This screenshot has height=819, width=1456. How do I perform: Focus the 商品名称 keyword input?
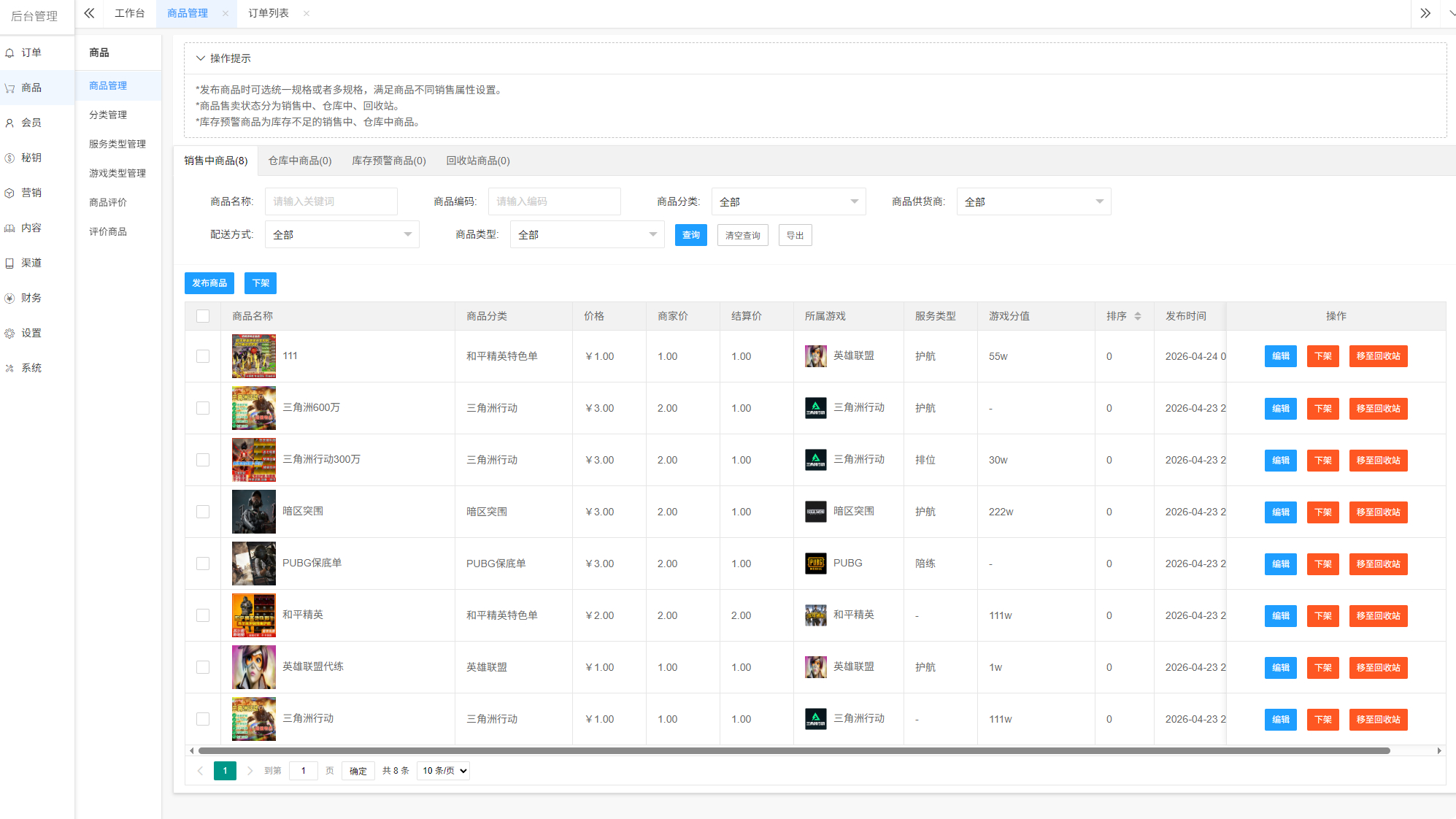tap(331, 201)
